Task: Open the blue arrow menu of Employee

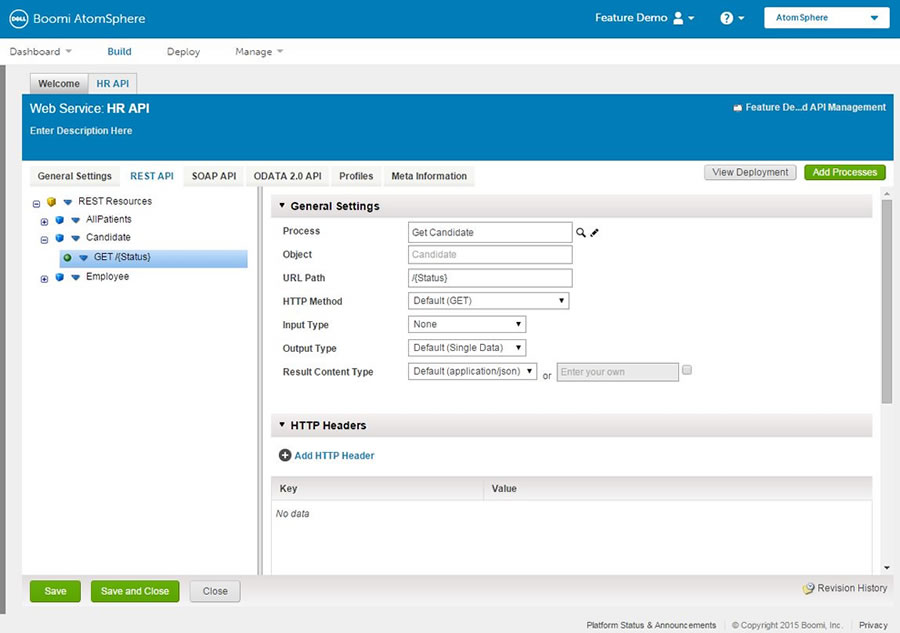Action: pos(75,277)
